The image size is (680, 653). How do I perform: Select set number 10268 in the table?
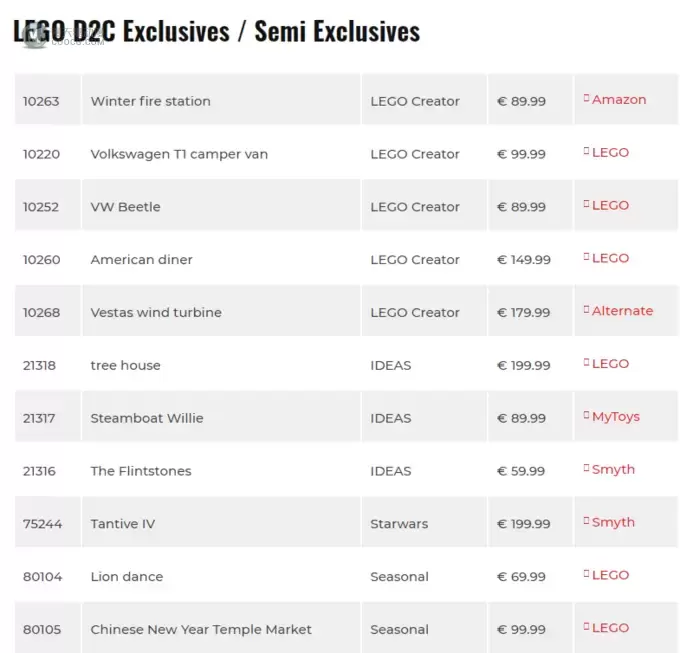(41, 313)
